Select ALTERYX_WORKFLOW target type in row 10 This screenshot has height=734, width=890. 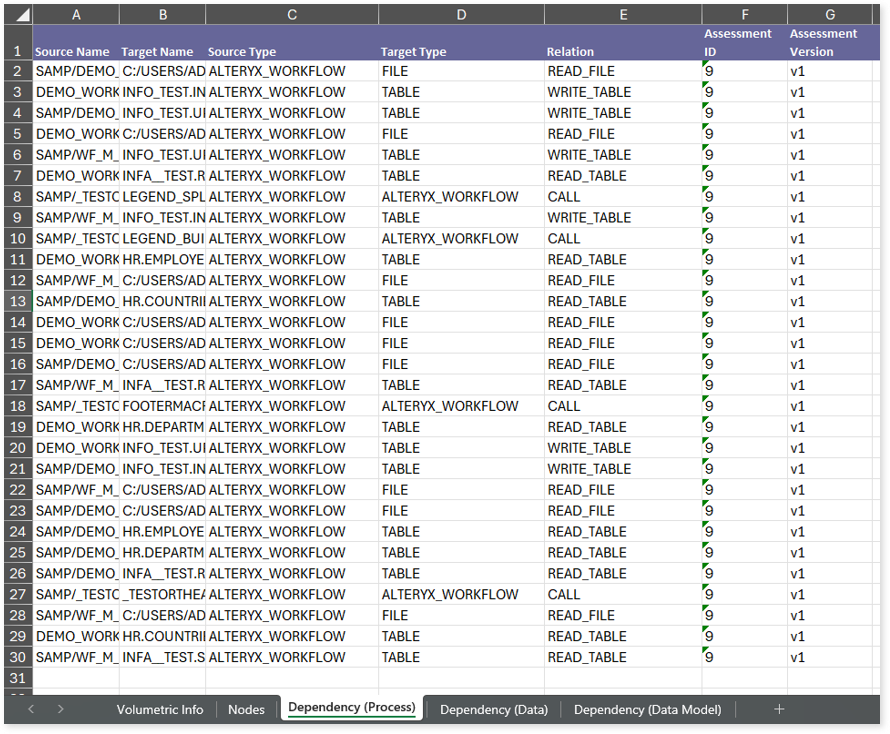461,238
